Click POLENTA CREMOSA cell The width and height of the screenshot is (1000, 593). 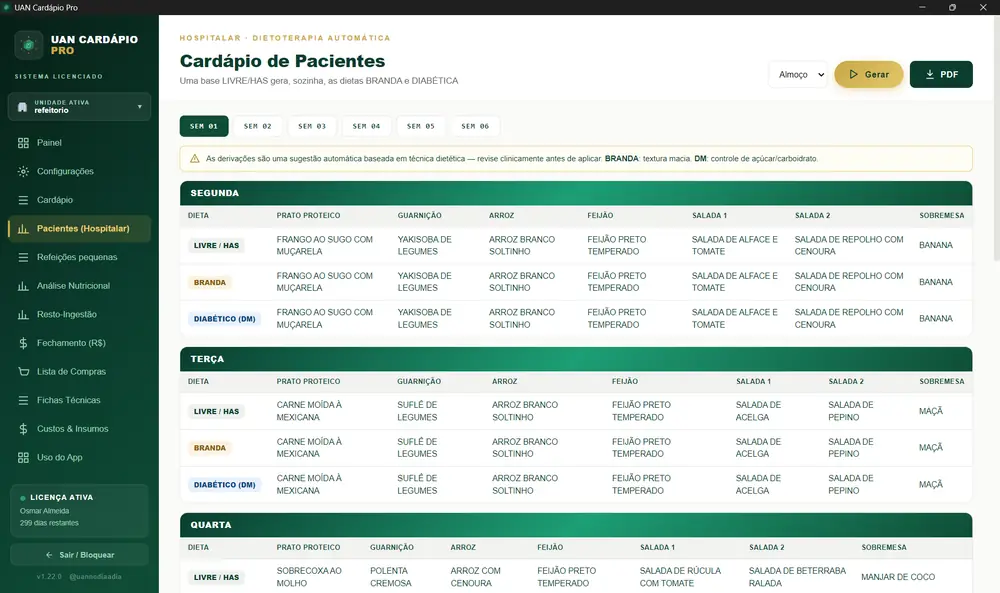click(x=390, y=577)
